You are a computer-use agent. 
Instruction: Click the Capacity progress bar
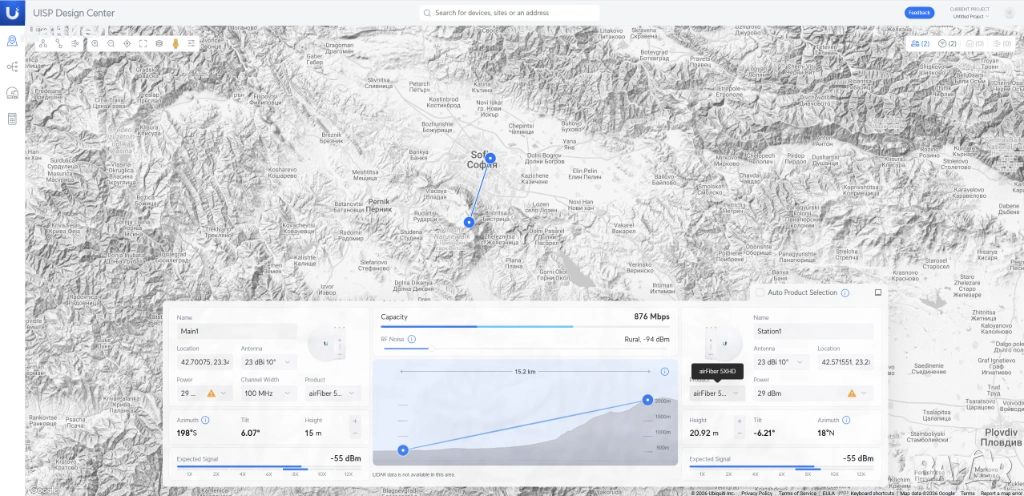525,326
